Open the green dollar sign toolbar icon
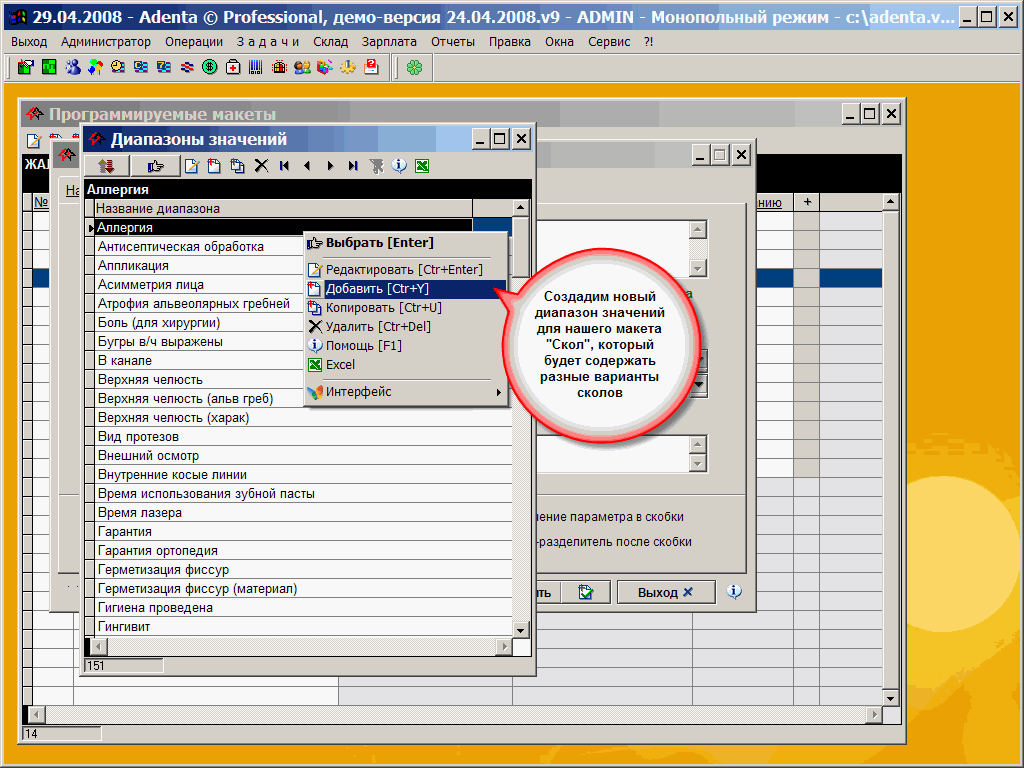The image size is (1024, 768). click(210, 67)
